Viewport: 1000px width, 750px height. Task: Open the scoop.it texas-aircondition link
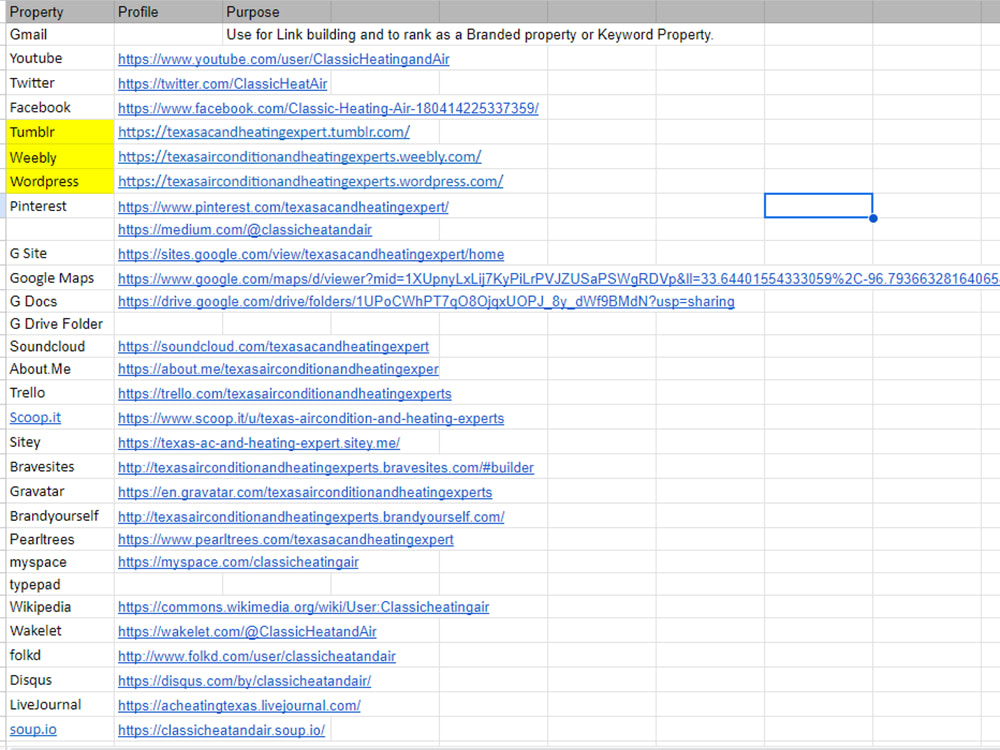[311, 418]
